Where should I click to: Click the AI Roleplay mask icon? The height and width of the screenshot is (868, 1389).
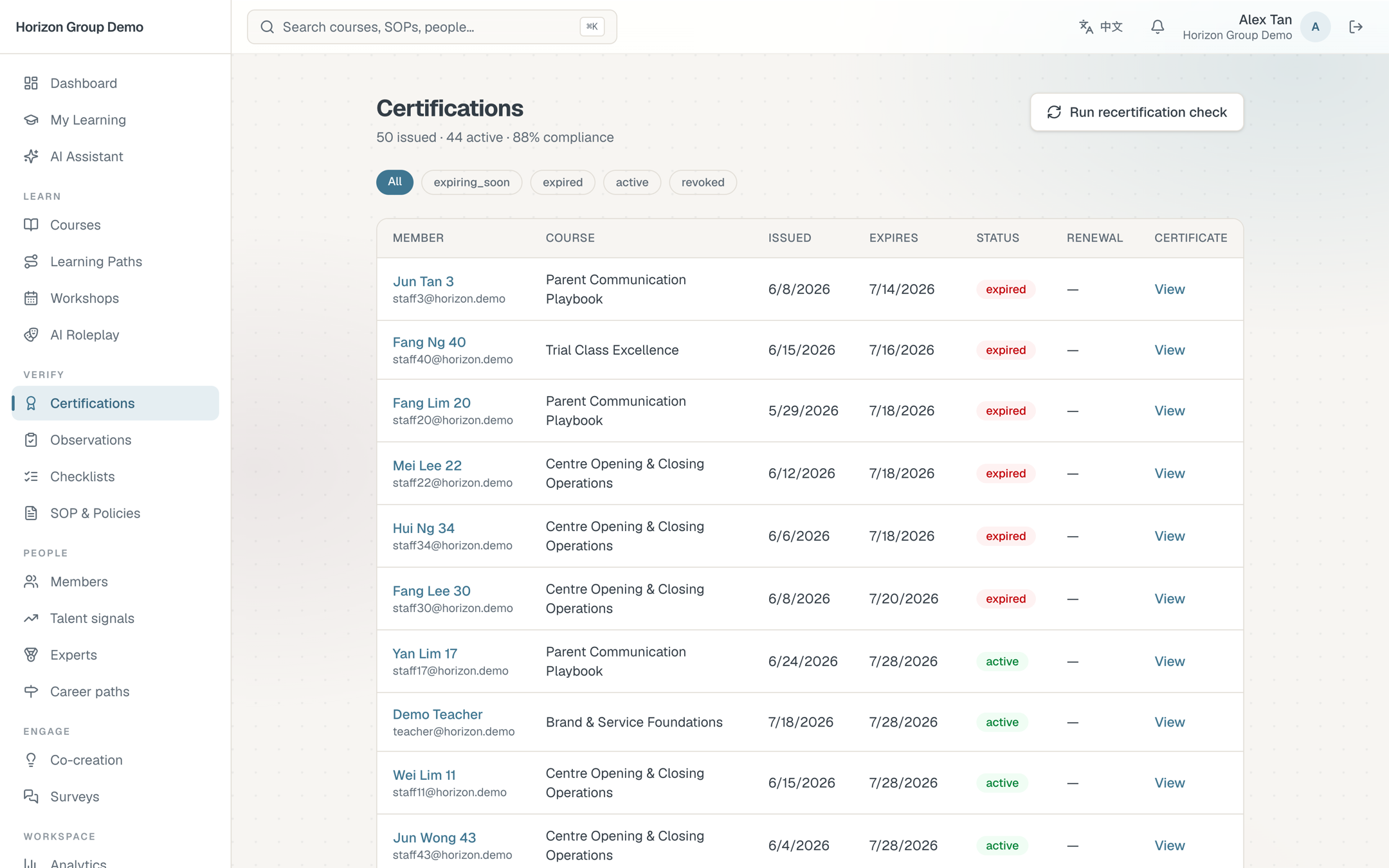pyautogui.click(x=31, y=335)
